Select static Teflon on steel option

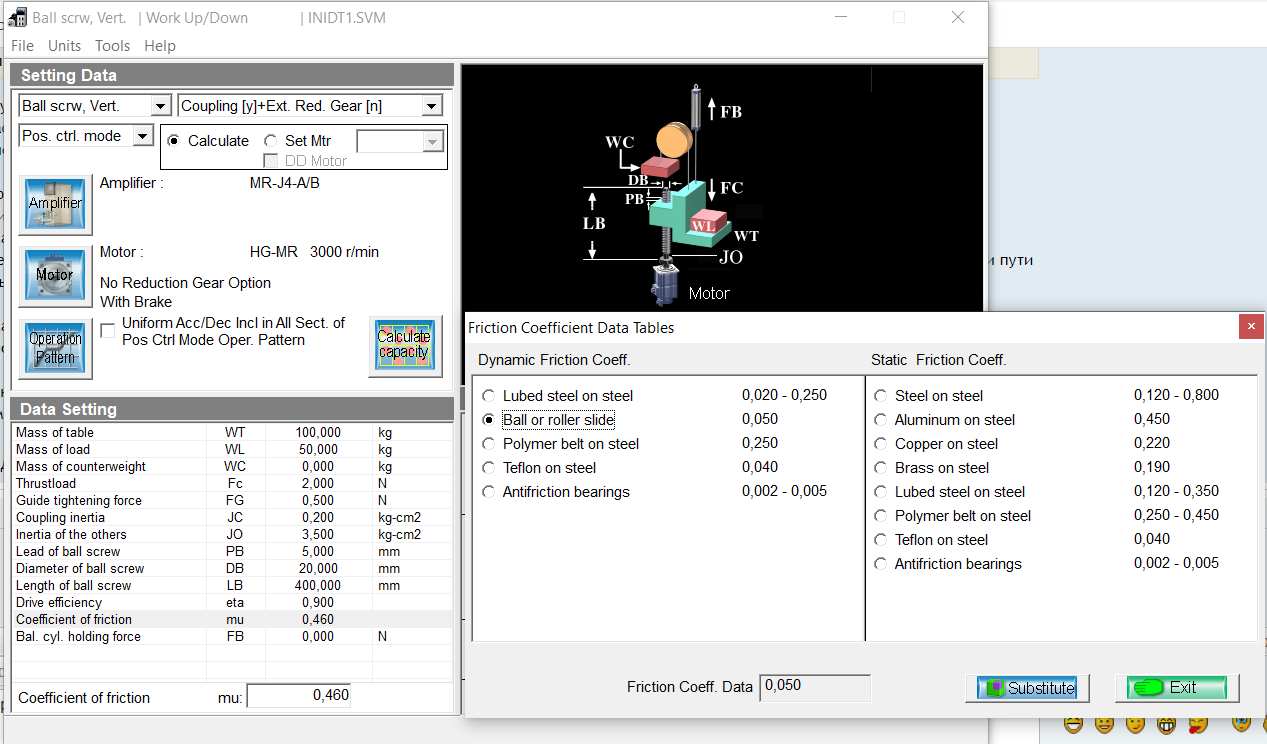coord(880,540)
